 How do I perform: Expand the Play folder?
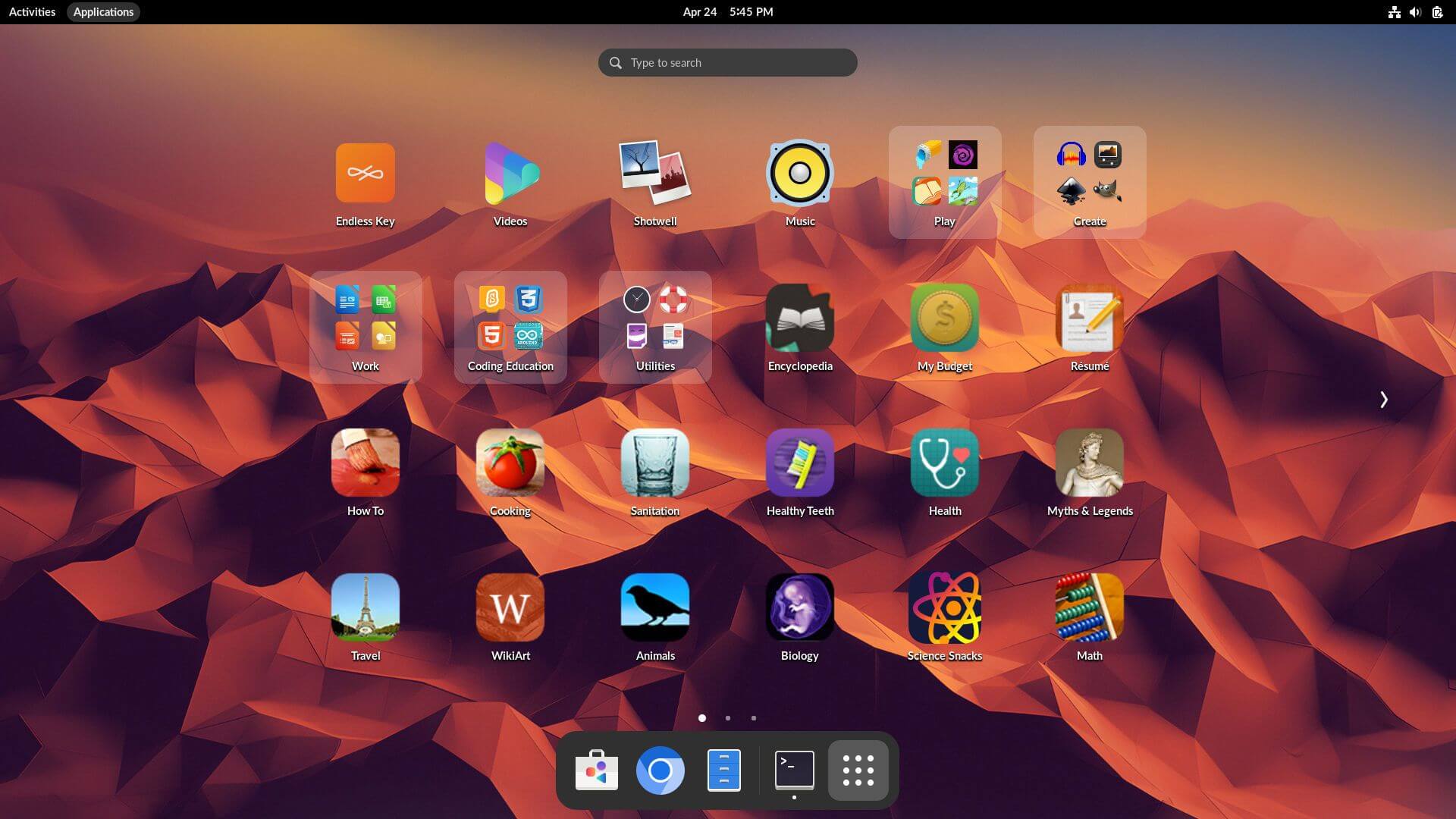(944, 174)
